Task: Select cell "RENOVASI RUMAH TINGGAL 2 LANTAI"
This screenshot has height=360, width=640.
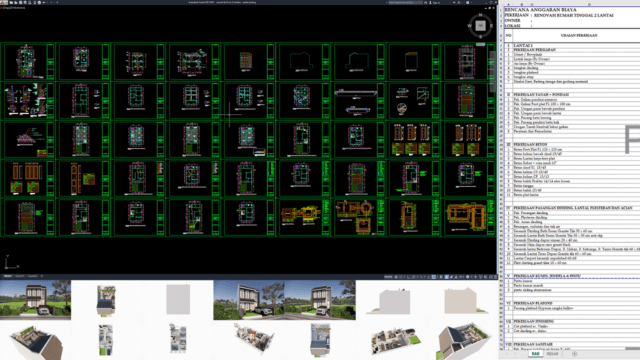Action: 574,15
